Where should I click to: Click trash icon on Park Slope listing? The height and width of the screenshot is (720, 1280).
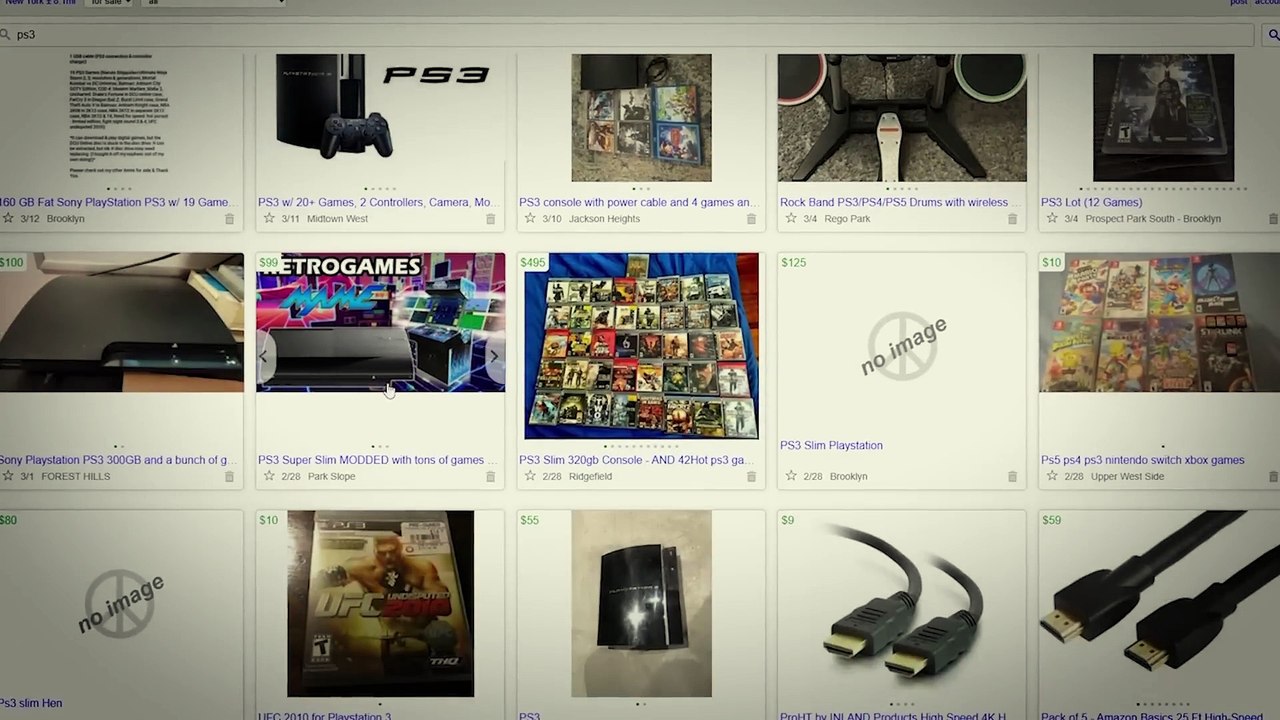click(x=490, y=477)
